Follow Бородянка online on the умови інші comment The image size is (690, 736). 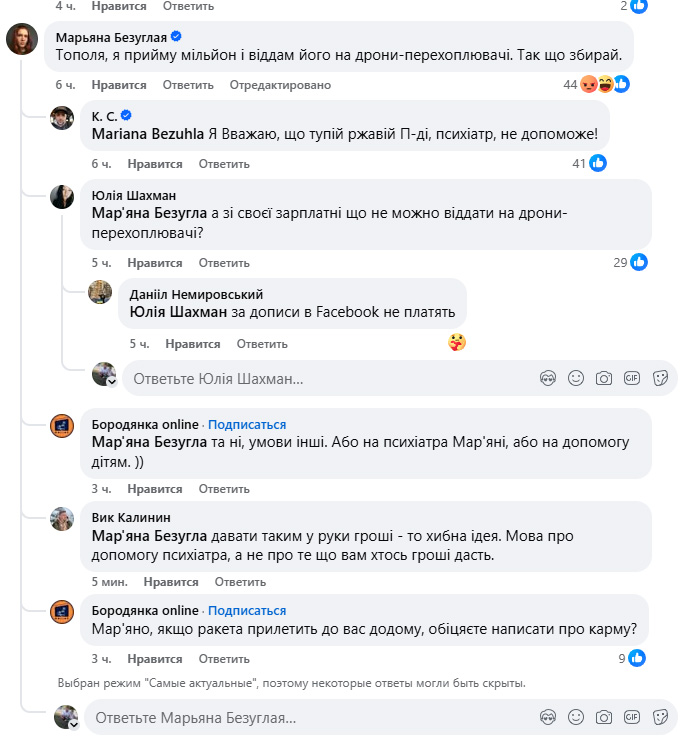click(x=247, y=424)
